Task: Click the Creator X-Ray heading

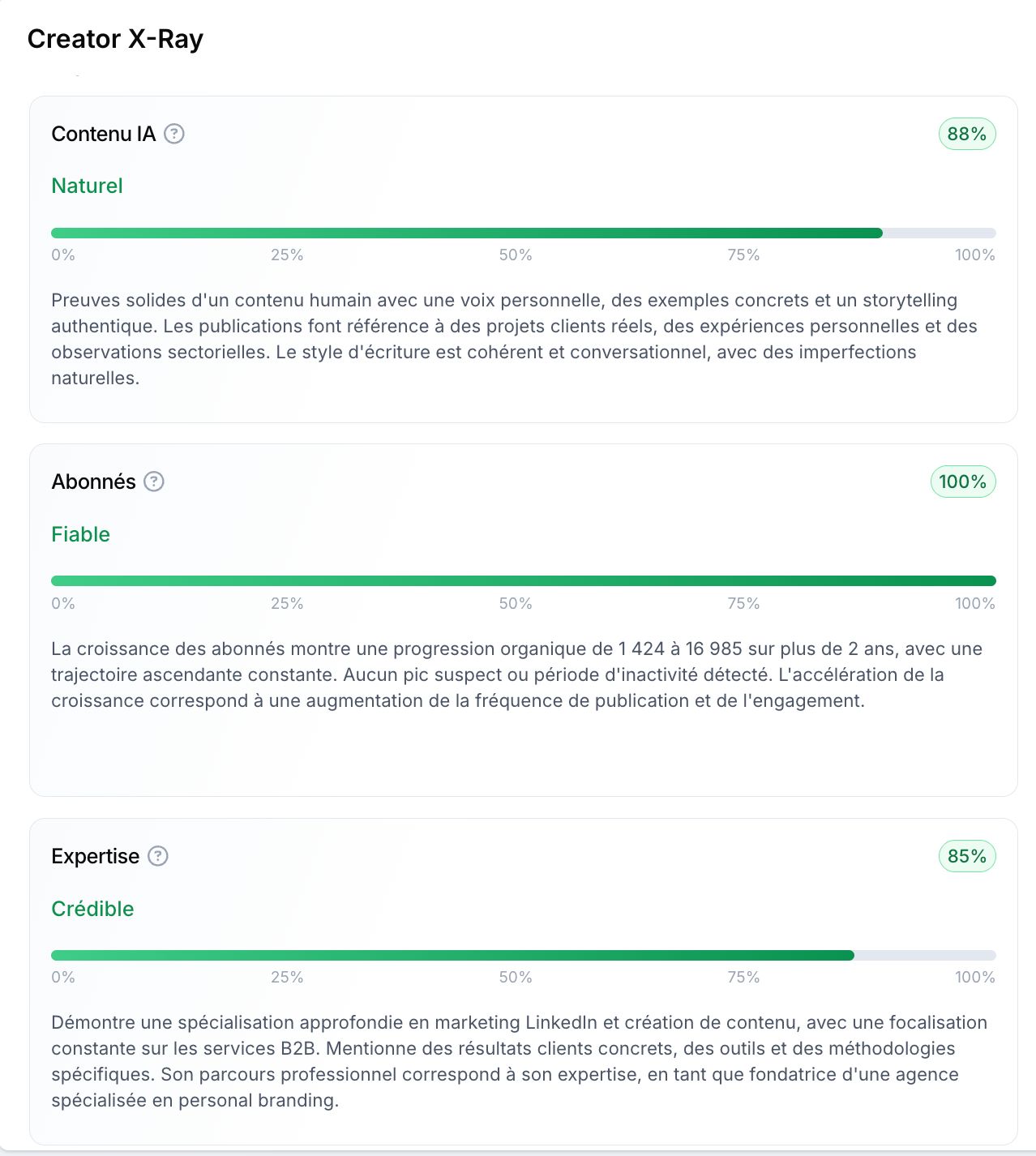Action: tap(115, 39)
